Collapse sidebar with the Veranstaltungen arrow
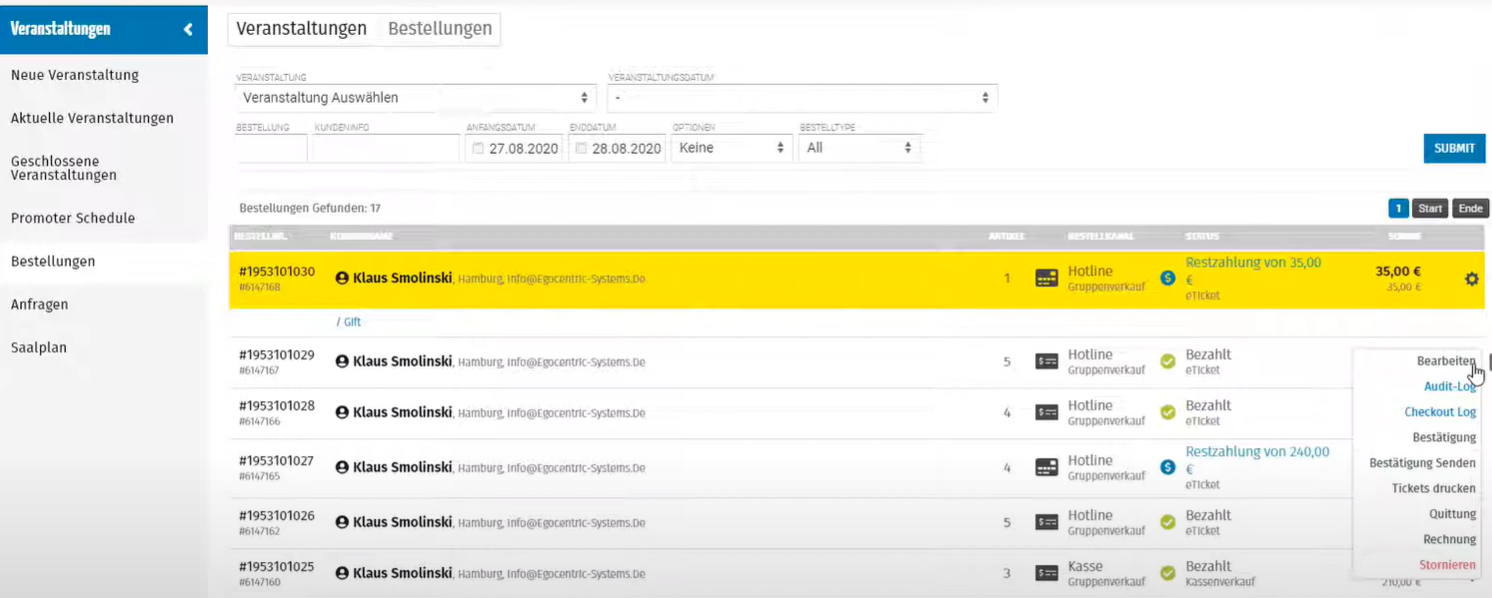Screen dimensions: 1492x598 [188, 30]
